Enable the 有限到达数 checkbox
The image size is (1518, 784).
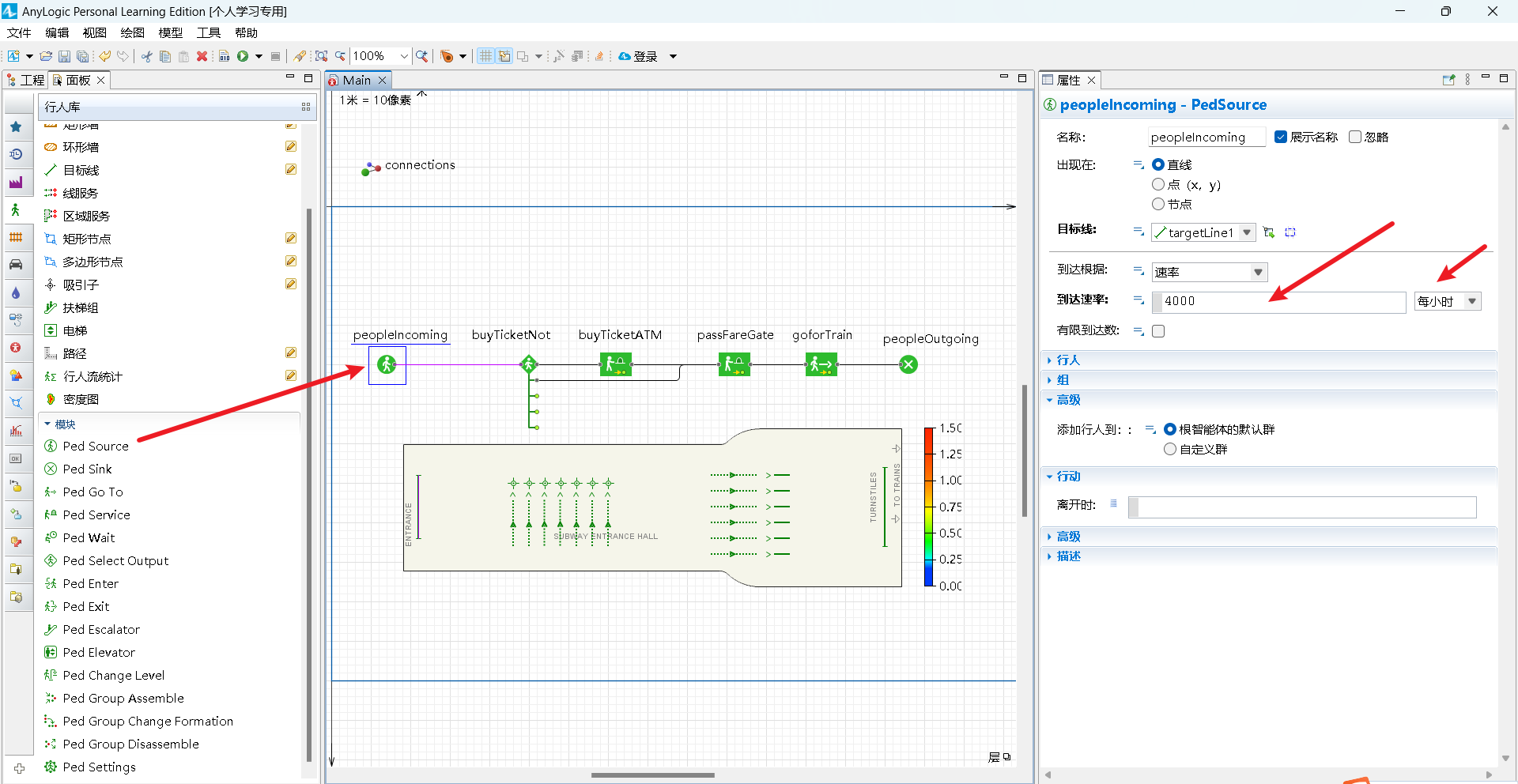tap(1158, 331)
